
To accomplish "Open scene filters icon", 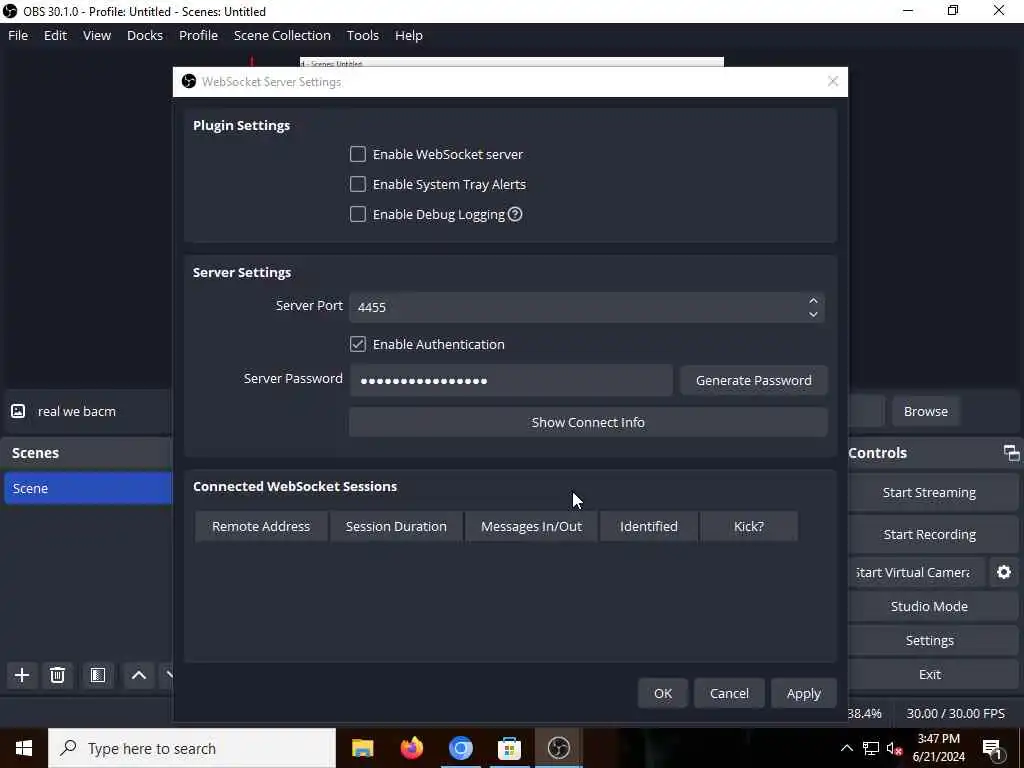I will [x=98, y=675].
